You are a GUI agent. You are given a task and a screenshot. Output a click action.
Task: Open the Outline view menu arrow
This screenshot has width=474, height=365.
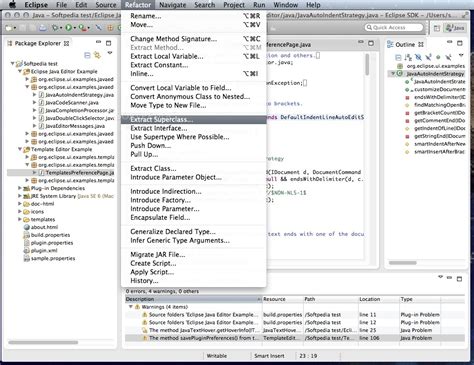[x=461, y=55]
